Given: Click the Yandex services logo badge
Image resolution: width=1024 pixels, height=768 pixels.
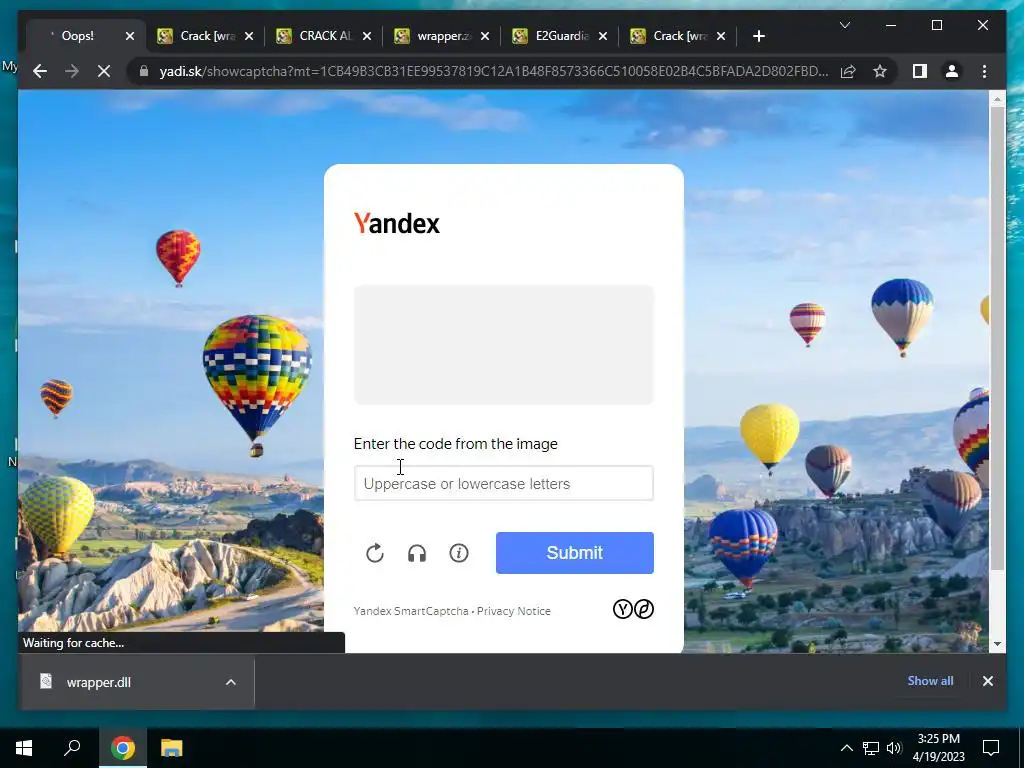Looking at the screenshot, I should click(633, 609).
